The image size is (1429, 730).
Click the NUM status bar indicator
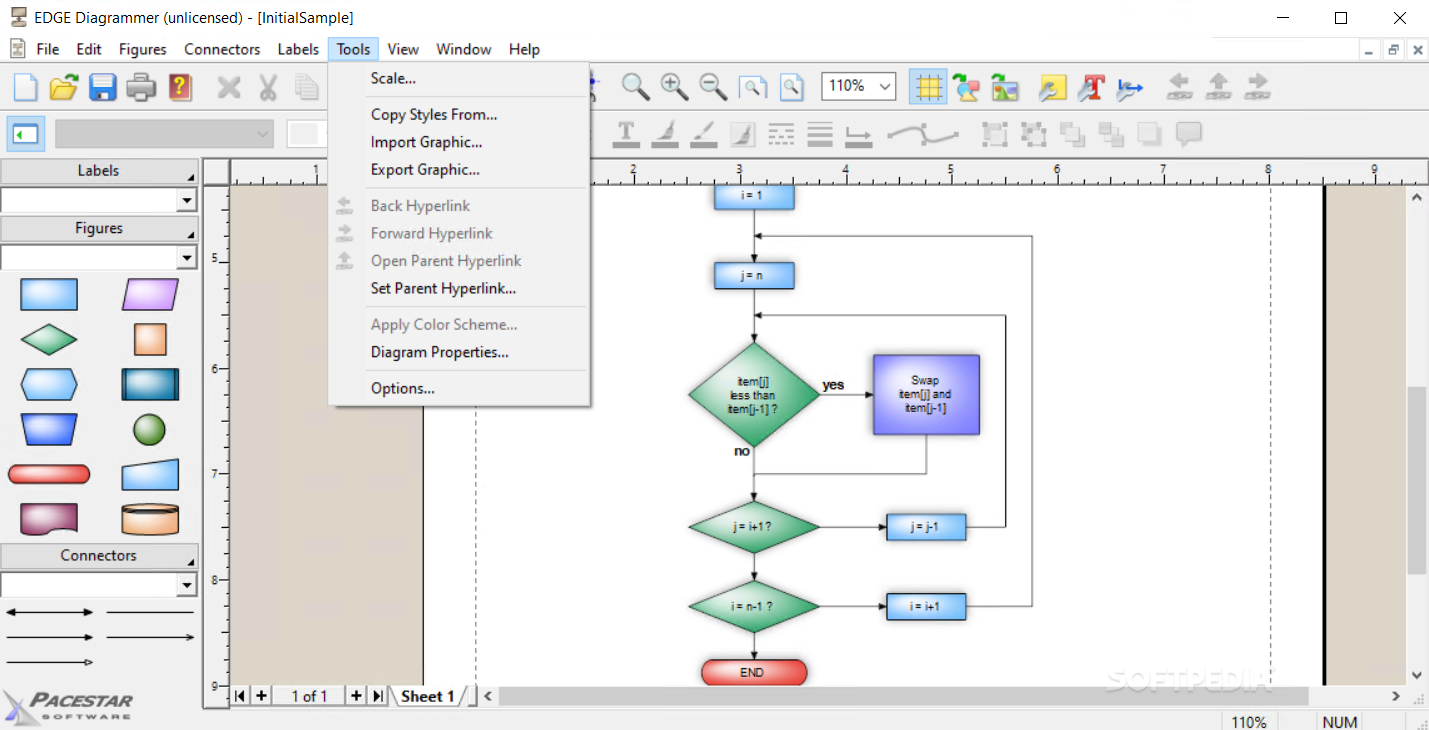click(x=1340, y=721)
